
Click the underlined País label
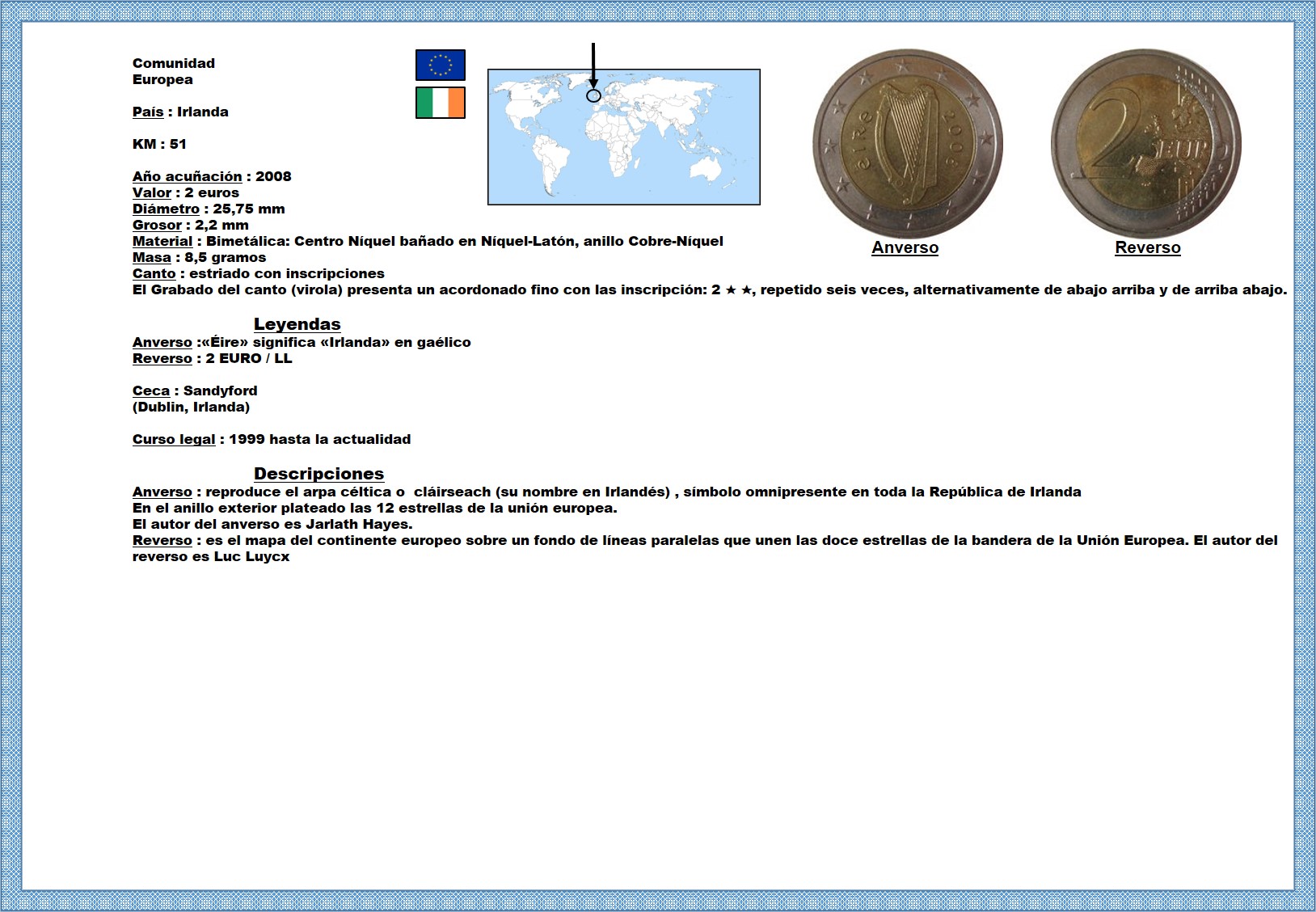point(148,112)
